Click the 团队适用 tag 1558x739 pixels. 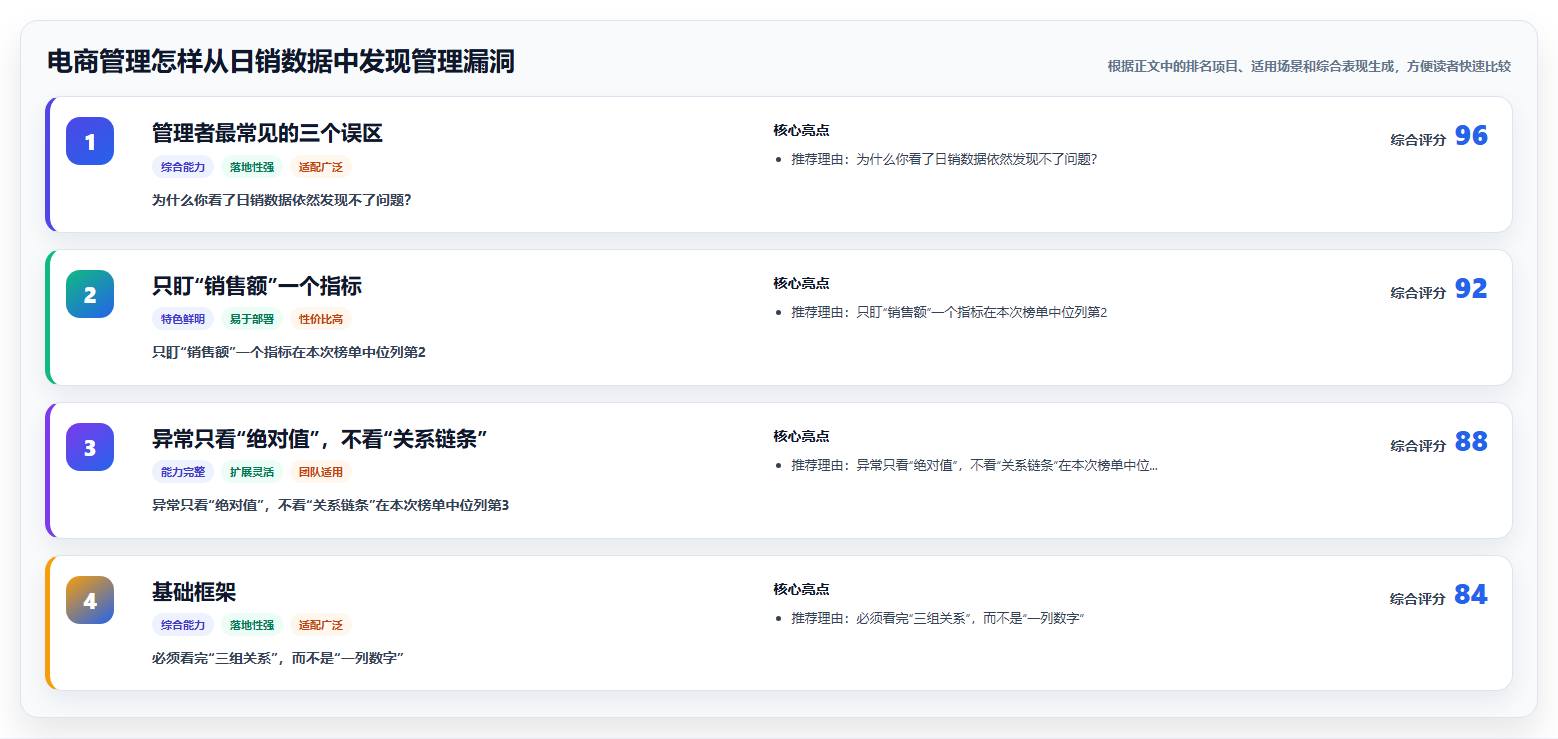point(321,473)
